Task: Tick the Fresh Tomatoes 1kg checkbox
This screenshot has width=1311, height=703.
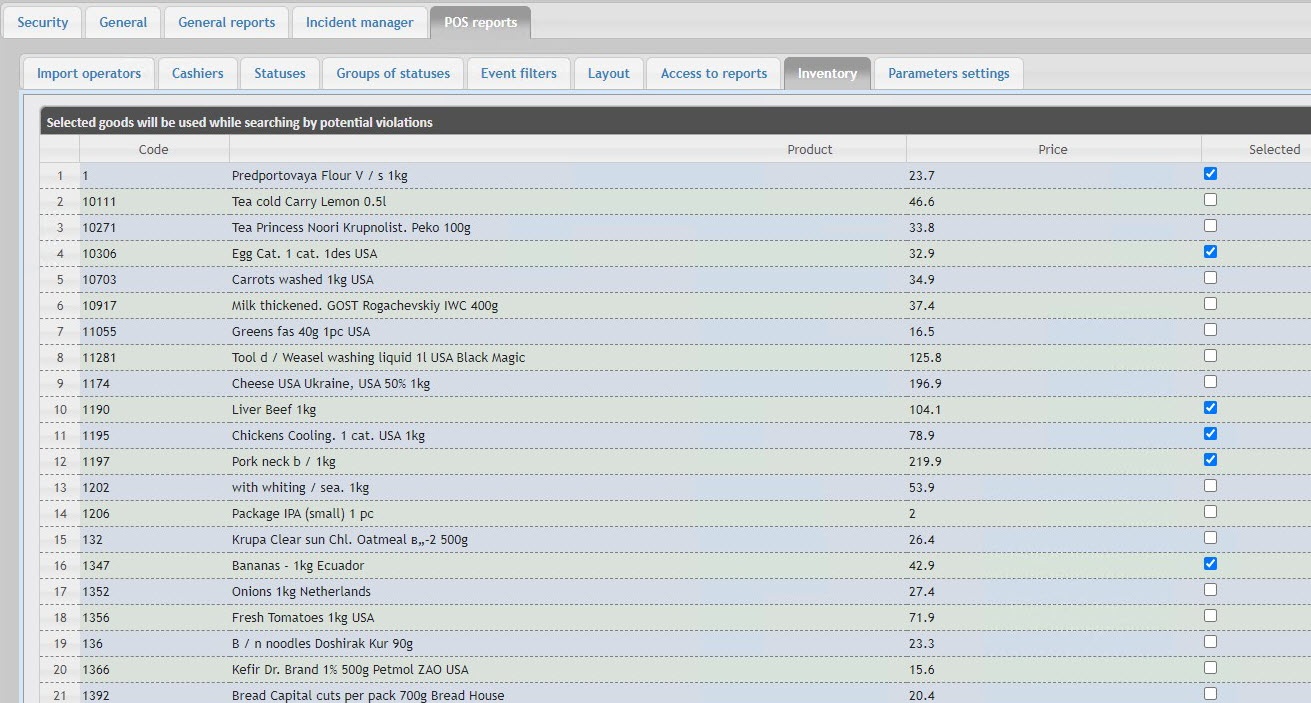Action: (1210, 616)
